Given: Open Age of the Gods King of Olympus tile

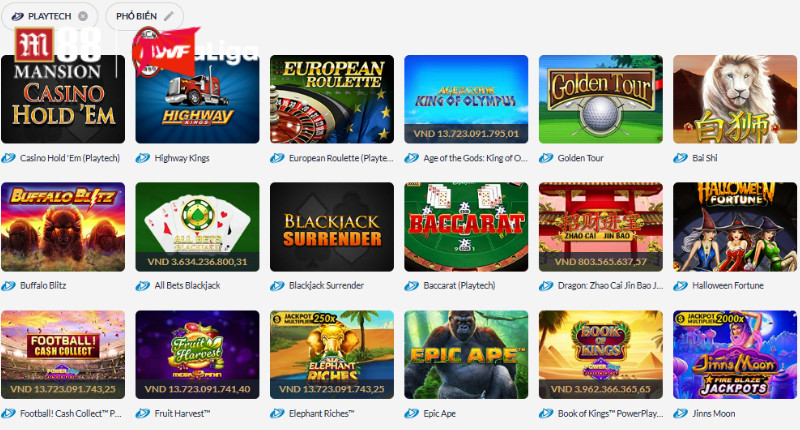Looking at the screenshot, I should click(x=466, y=99).
